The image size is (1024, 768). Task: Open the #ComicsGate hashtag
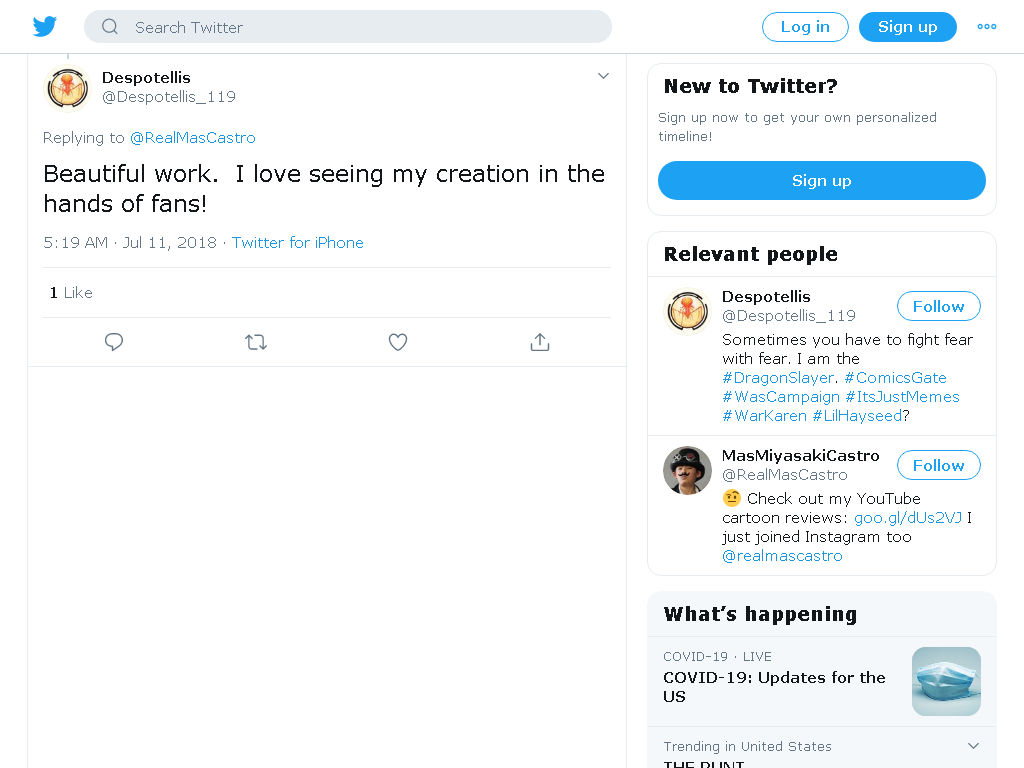coord(895,377)
